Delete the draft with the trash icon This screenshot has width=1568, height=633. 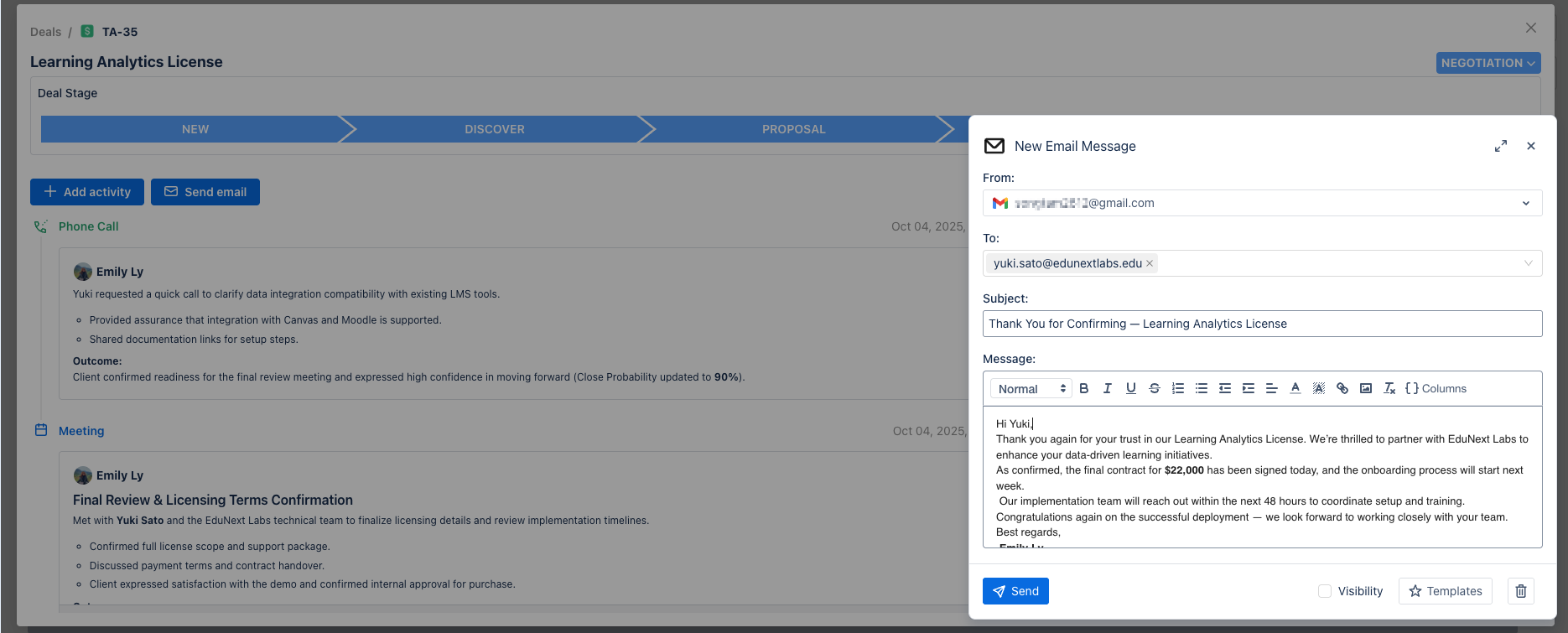coord(1521,591)
